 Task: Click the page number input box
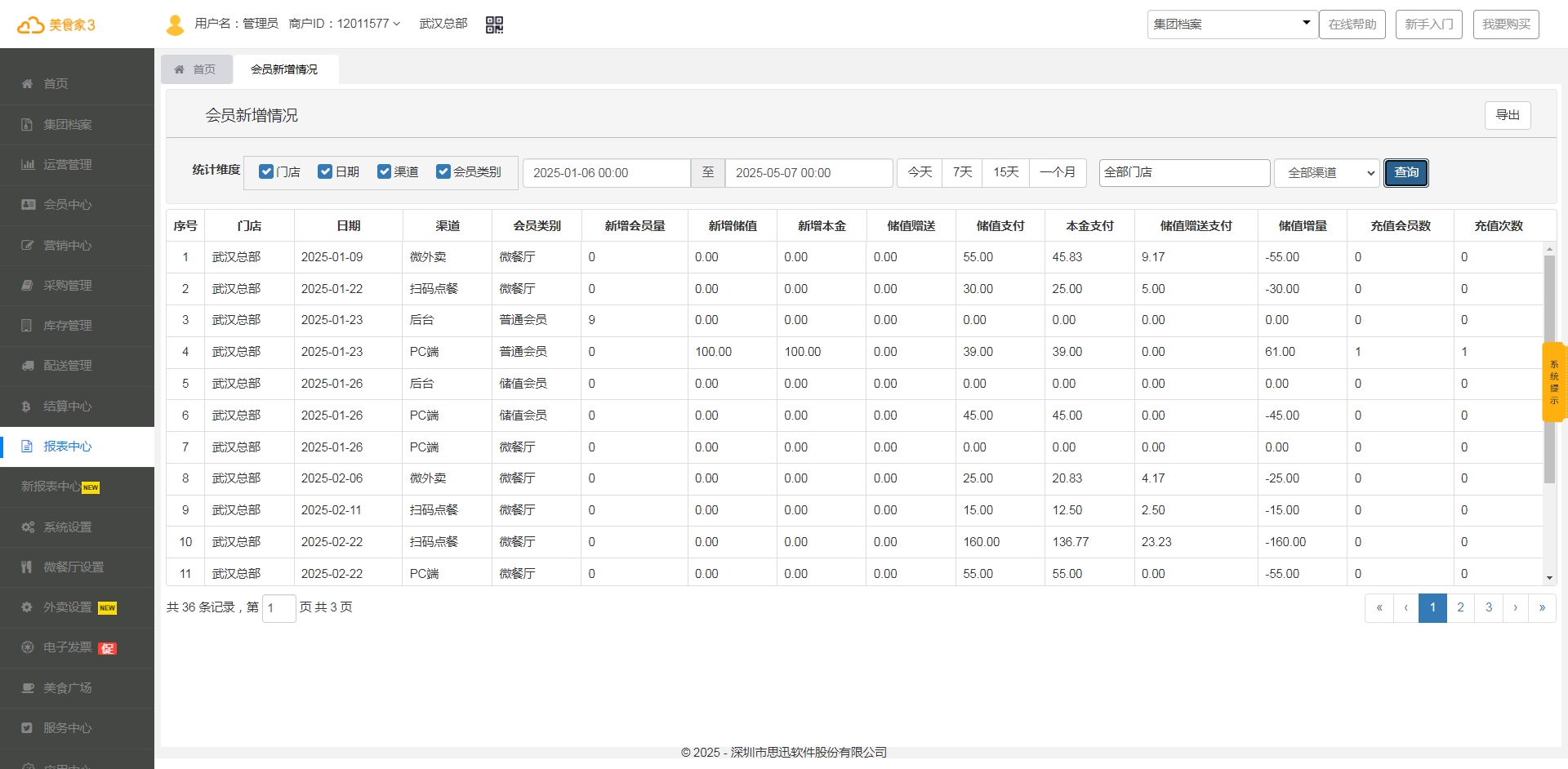point(279,608)
